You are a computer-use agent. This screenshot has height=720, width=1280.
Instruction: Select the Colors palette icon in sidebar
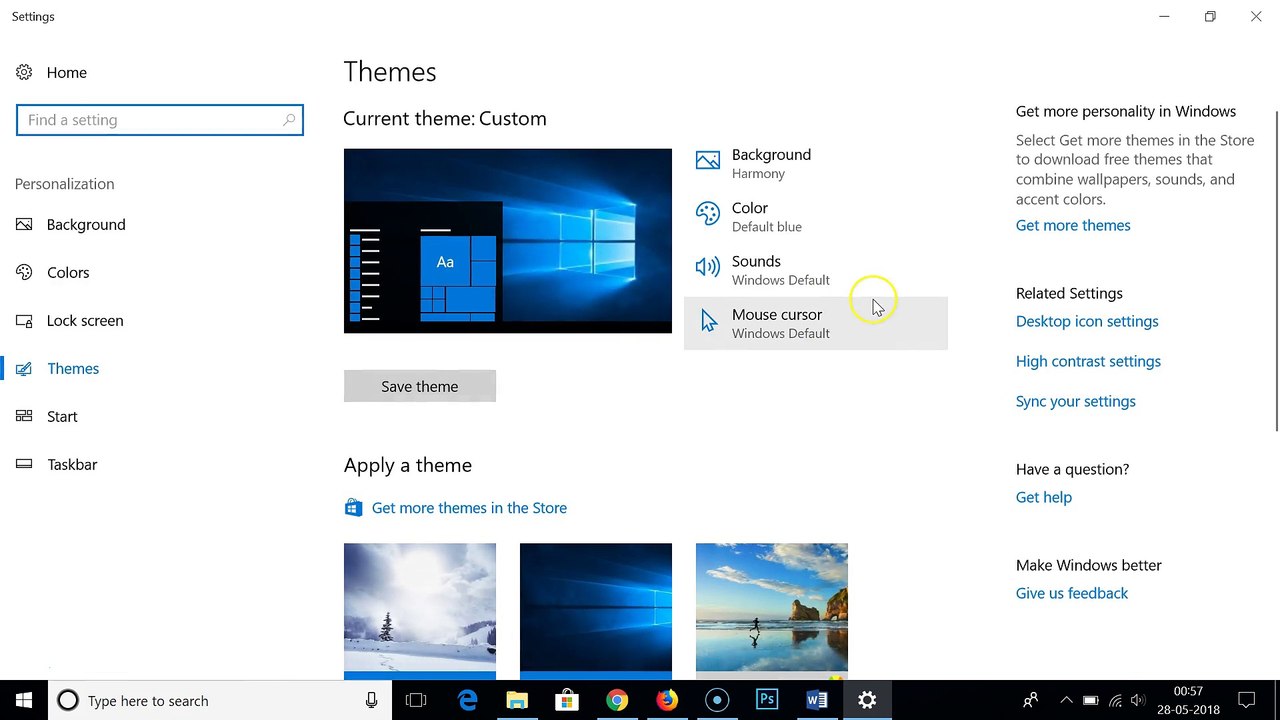pos(24,272)
